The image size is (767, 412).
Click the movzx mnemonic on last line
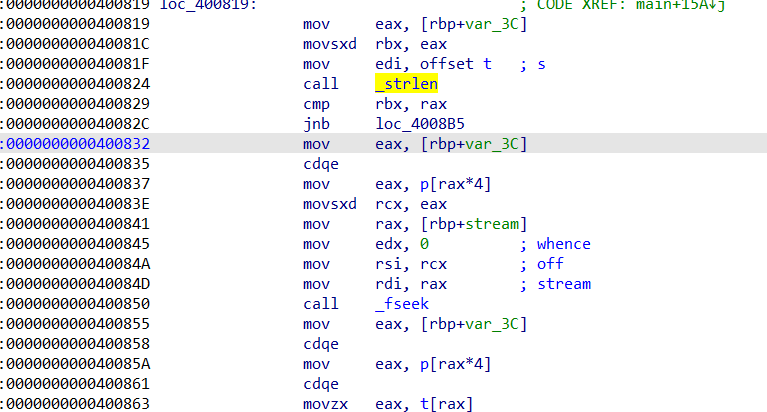click(x=323, y=404)
